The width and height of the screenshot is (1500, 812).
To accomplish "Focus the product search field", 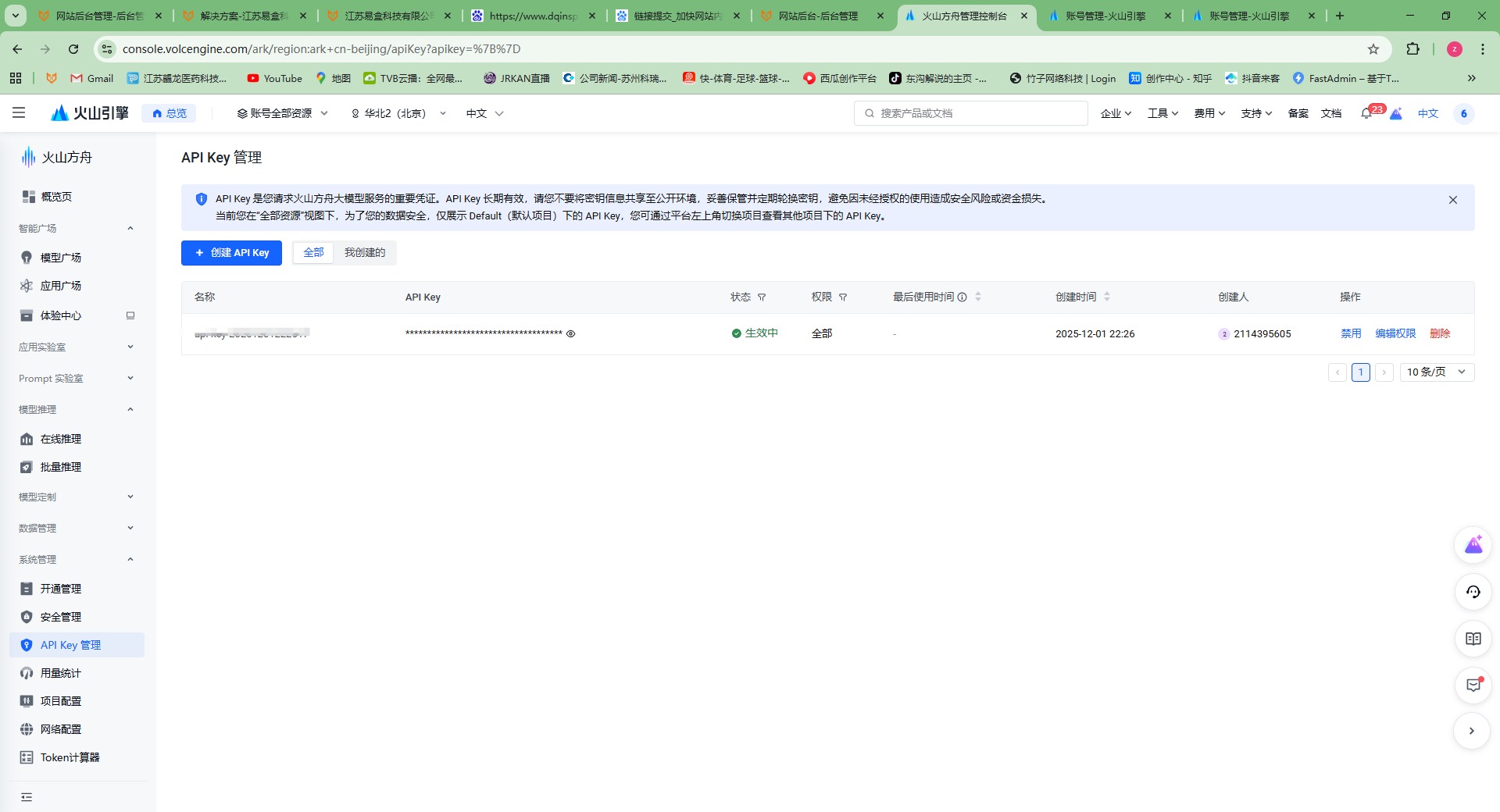I will (969, 113).
